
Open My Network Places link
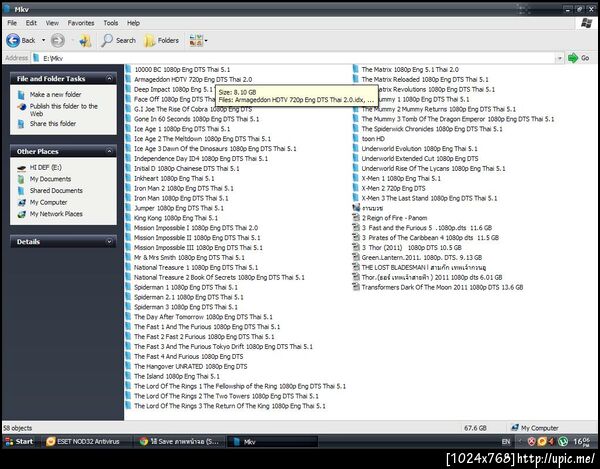pos(56,214)
